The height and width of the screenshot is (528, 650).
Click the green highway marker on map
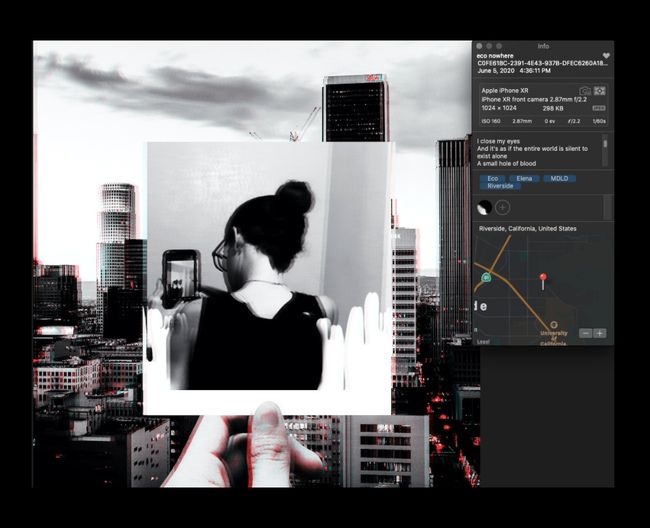486,277
